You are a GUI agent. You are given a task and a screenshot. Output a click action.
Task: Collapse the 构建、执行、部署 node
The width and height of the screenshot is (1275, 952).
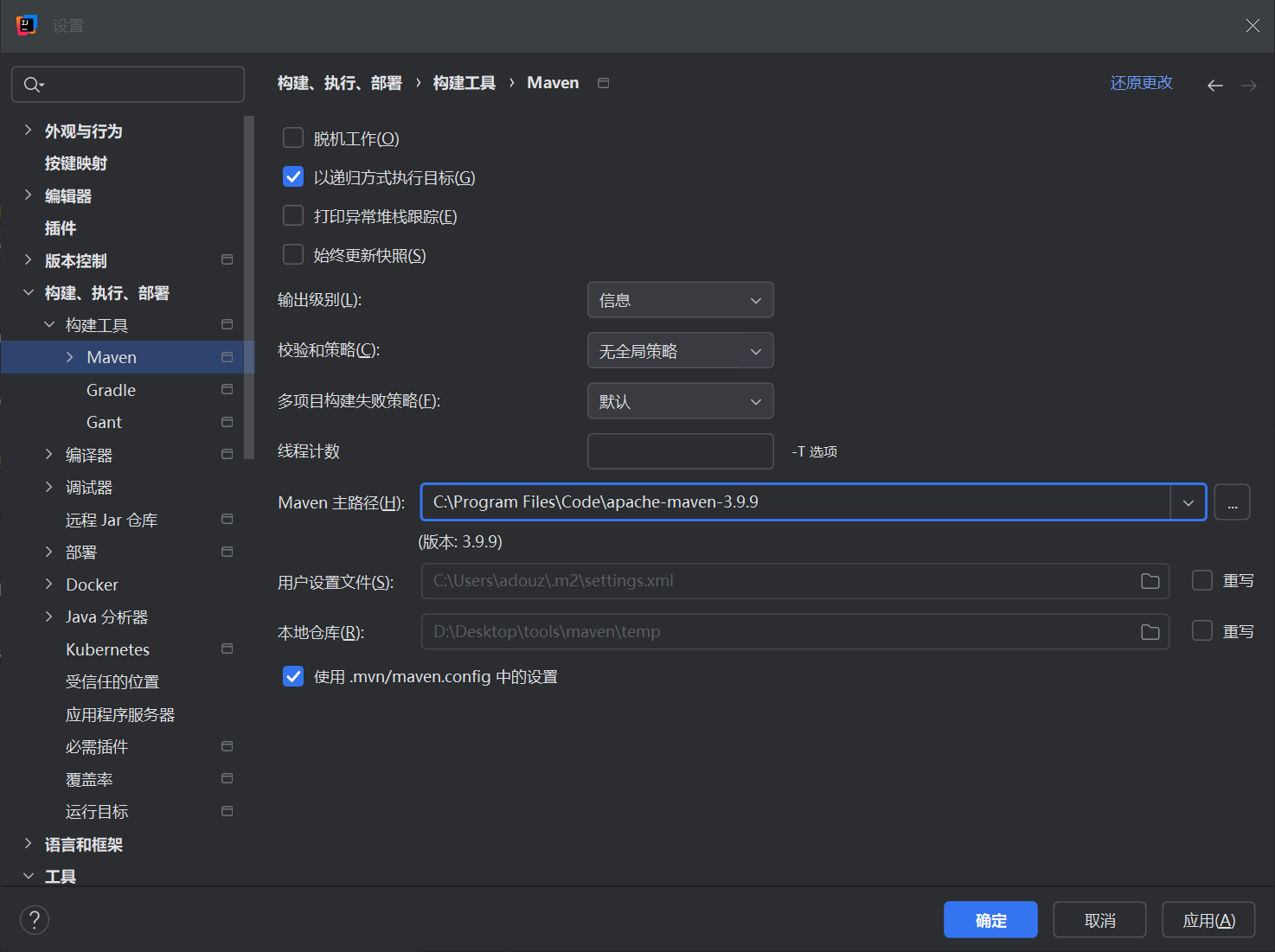[x=28, y=293]
